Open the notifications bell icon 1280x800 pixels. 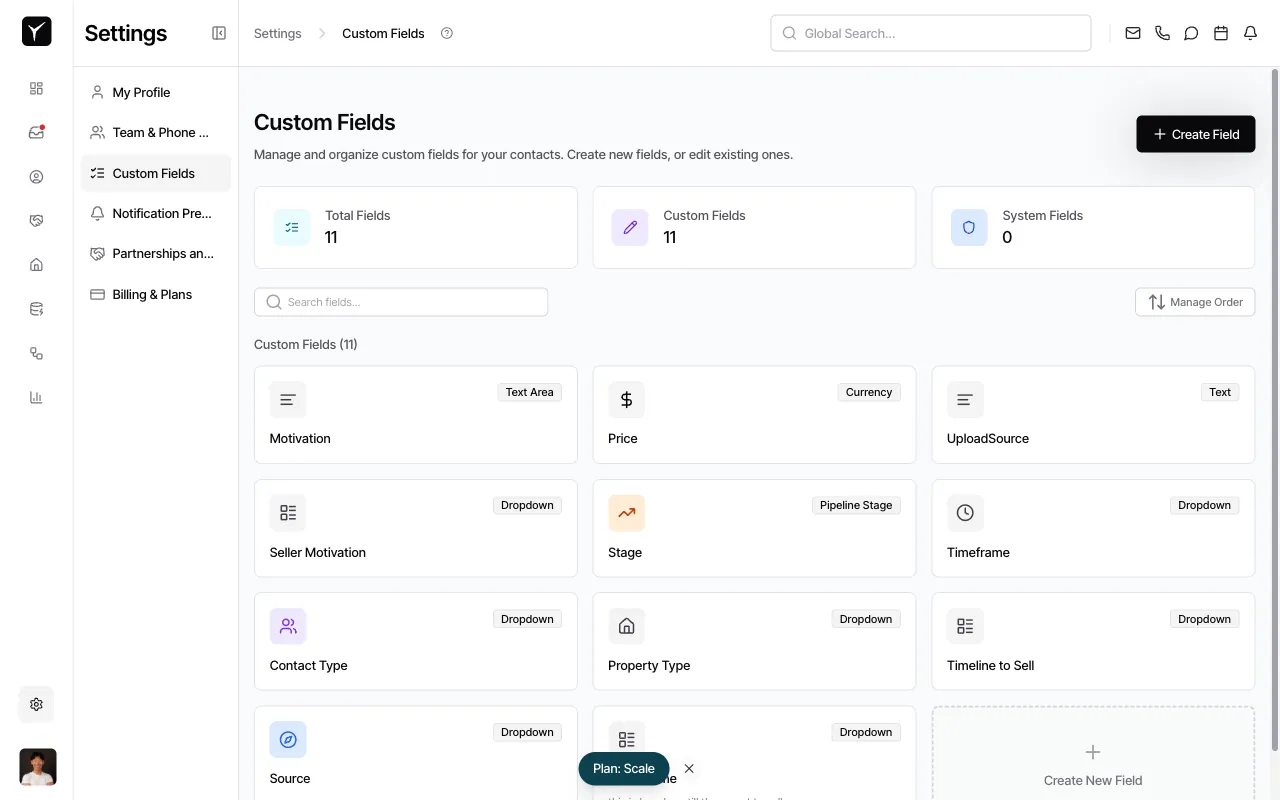pos(1249,33)
